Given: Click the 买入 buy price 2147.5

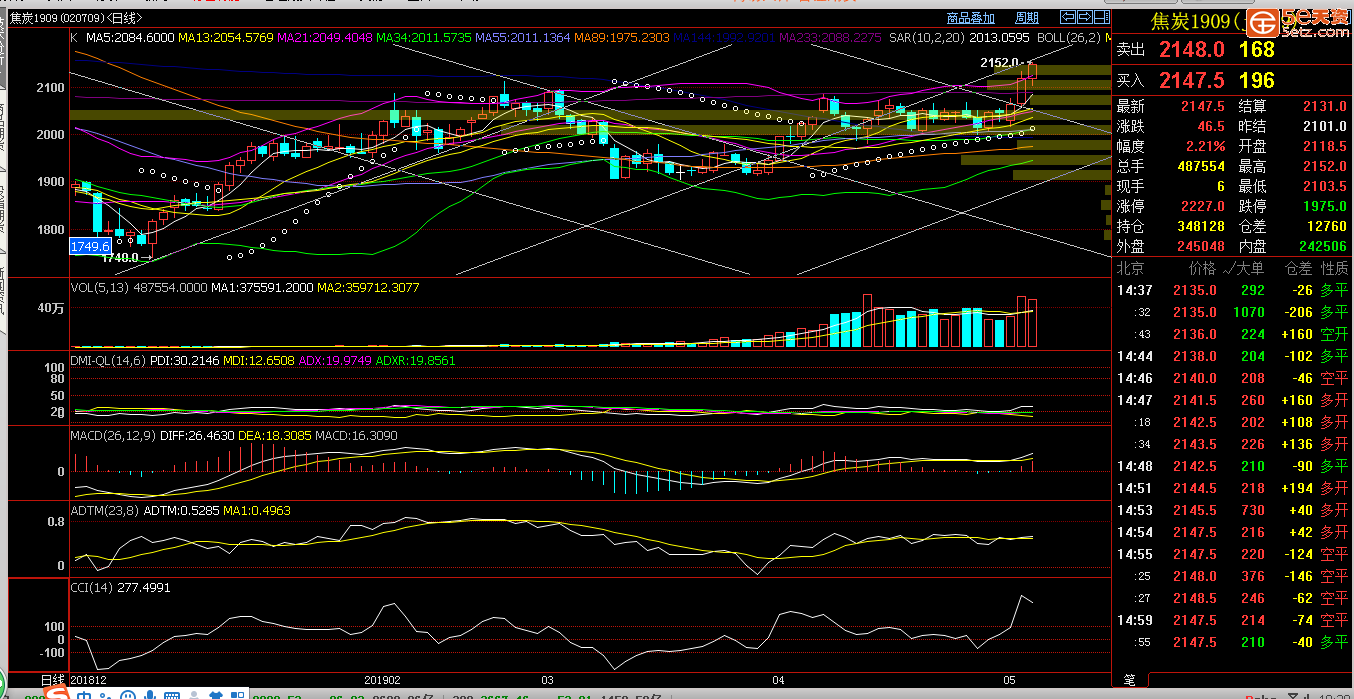Looking at the screenshot, I should click(x=1192, y=80).
